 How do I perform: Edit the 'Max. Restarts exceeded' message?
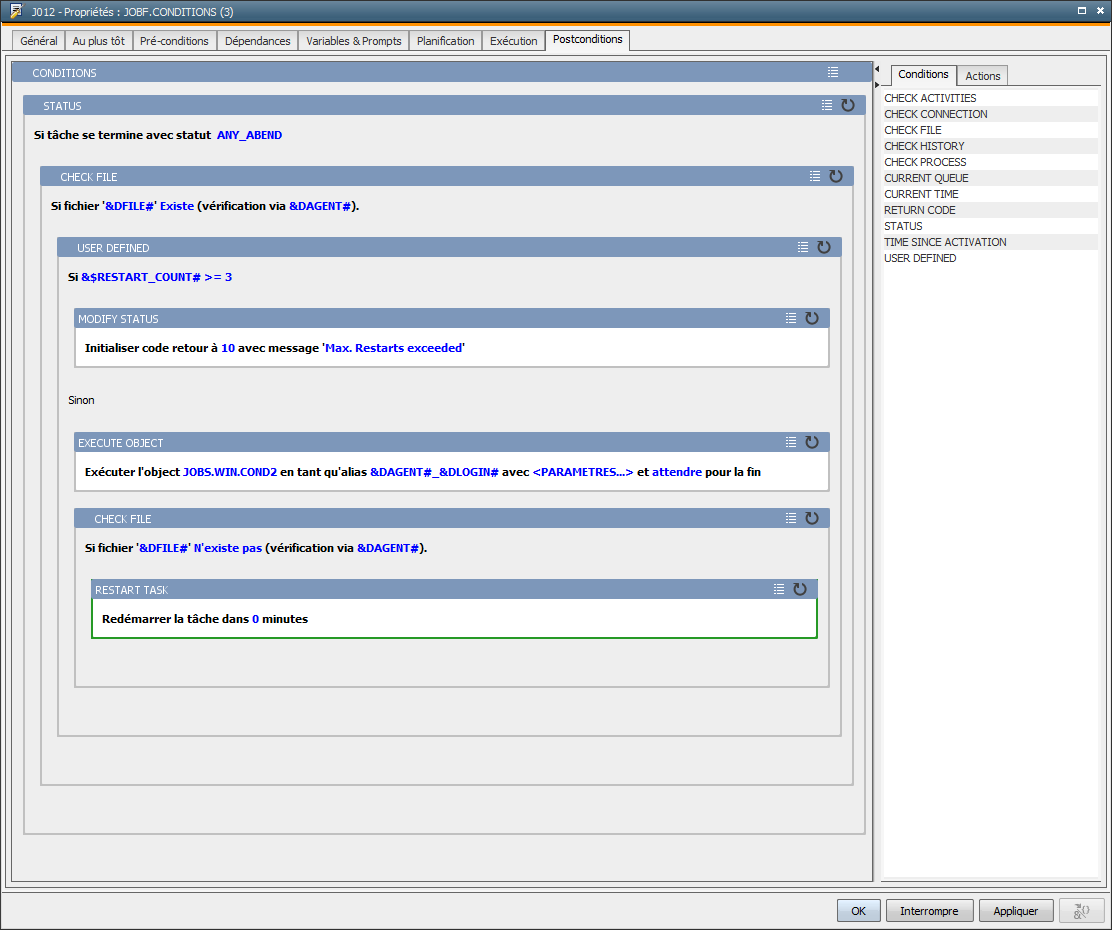point(394,348)
